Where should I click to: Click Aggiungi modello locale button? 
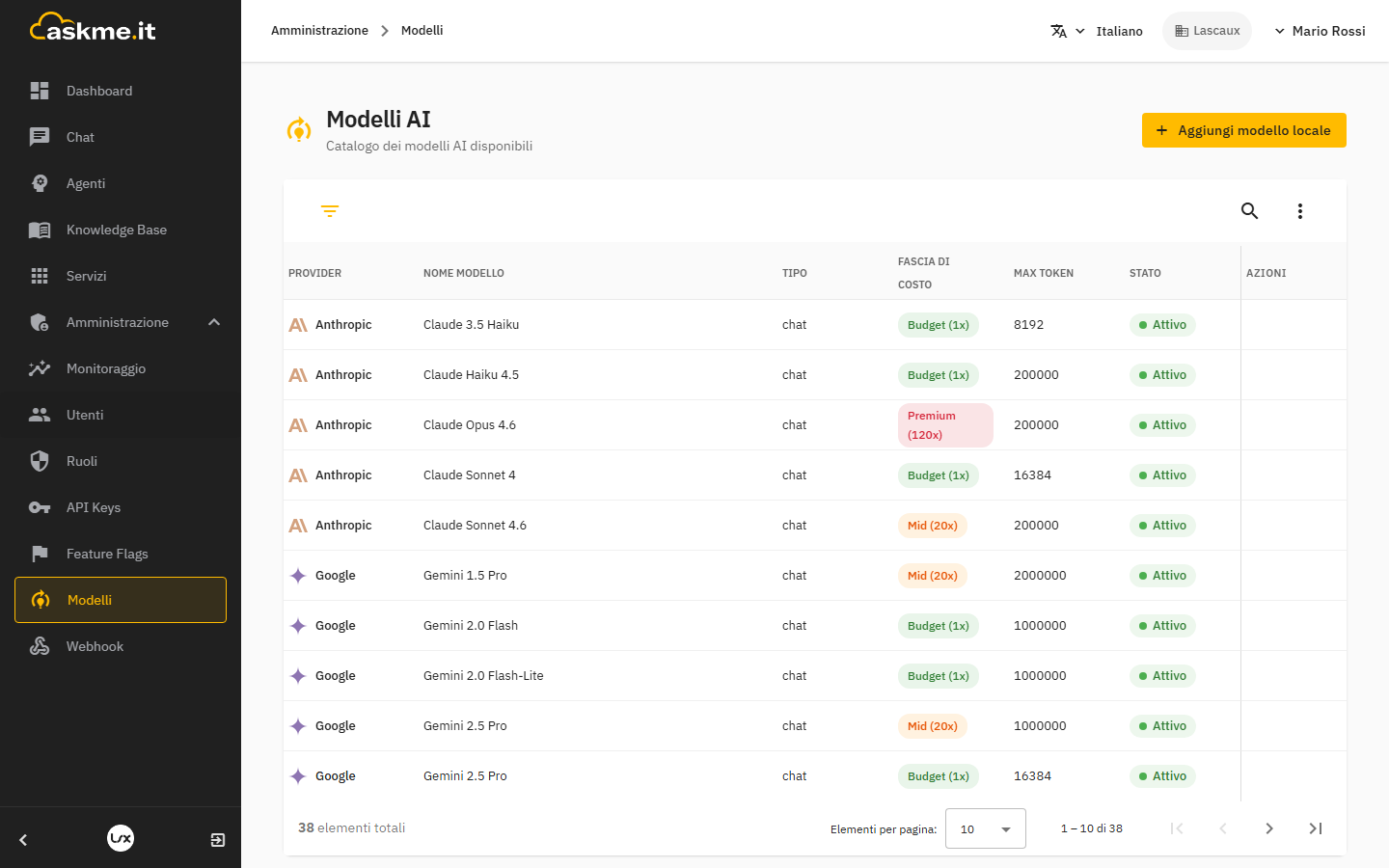tap(1244, 130)
